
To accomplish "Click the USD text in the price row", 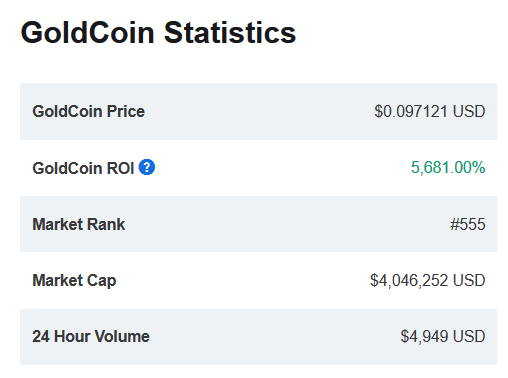I will coord(469,111).
